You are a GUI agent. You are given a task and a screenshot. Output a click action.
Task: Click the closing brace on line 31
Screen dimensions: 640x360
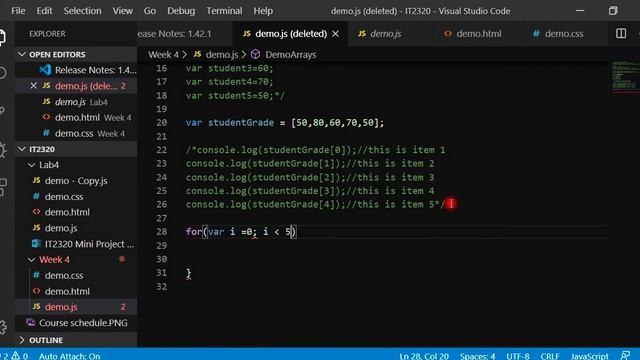coord(189,273)
